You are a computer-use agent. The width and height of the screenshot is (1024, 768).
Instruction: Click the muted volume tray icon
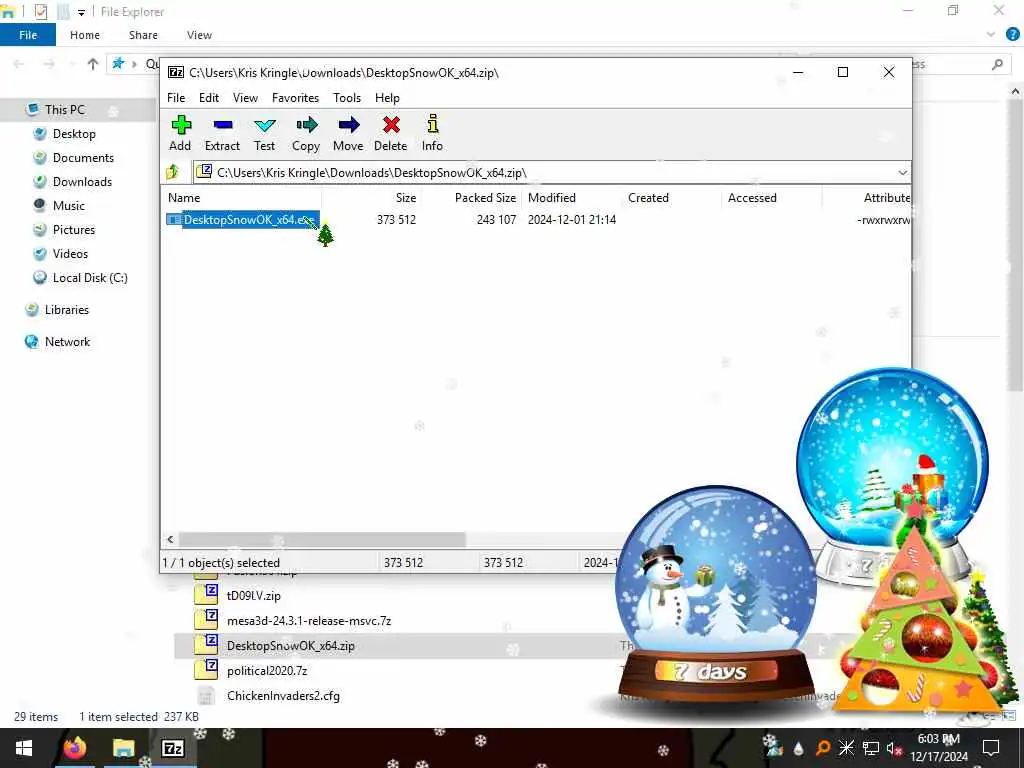[x=893, y=748]
